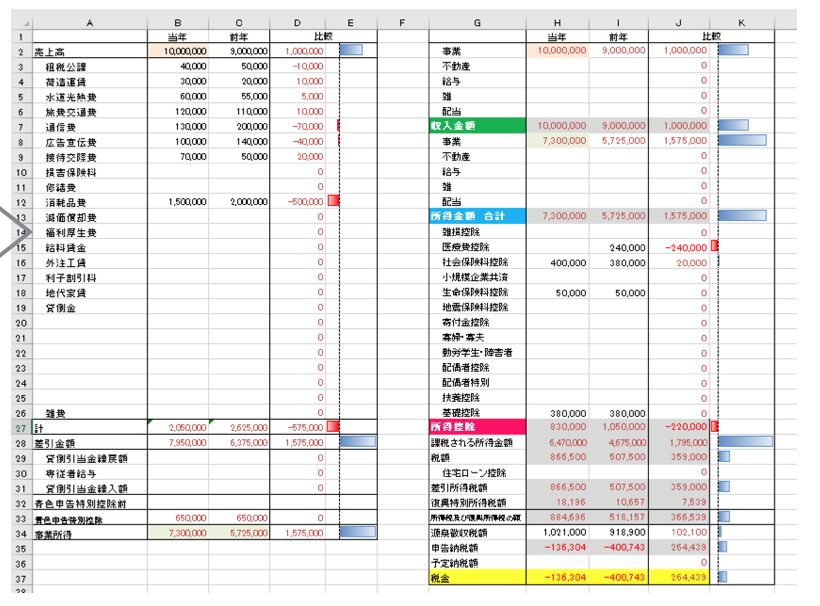820x606 pixels.
Task: Click the 復興特別所得税額 label cell
Action: (477, 502)
